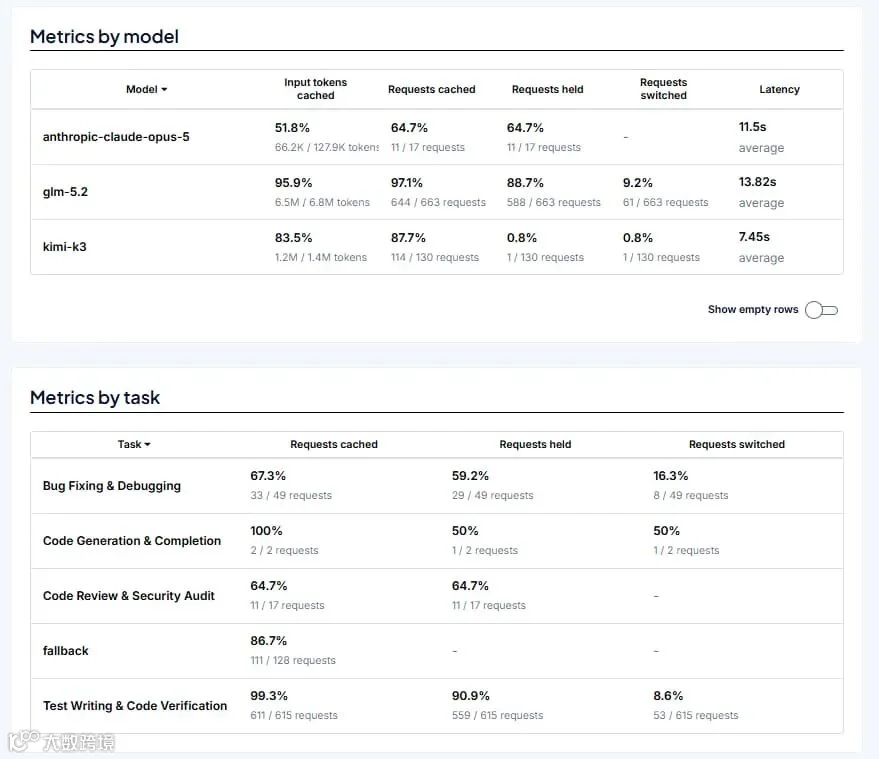This screenshot has width=879, height=759.
Task: Click Requests held header in task table
Action: pos(535,445)
